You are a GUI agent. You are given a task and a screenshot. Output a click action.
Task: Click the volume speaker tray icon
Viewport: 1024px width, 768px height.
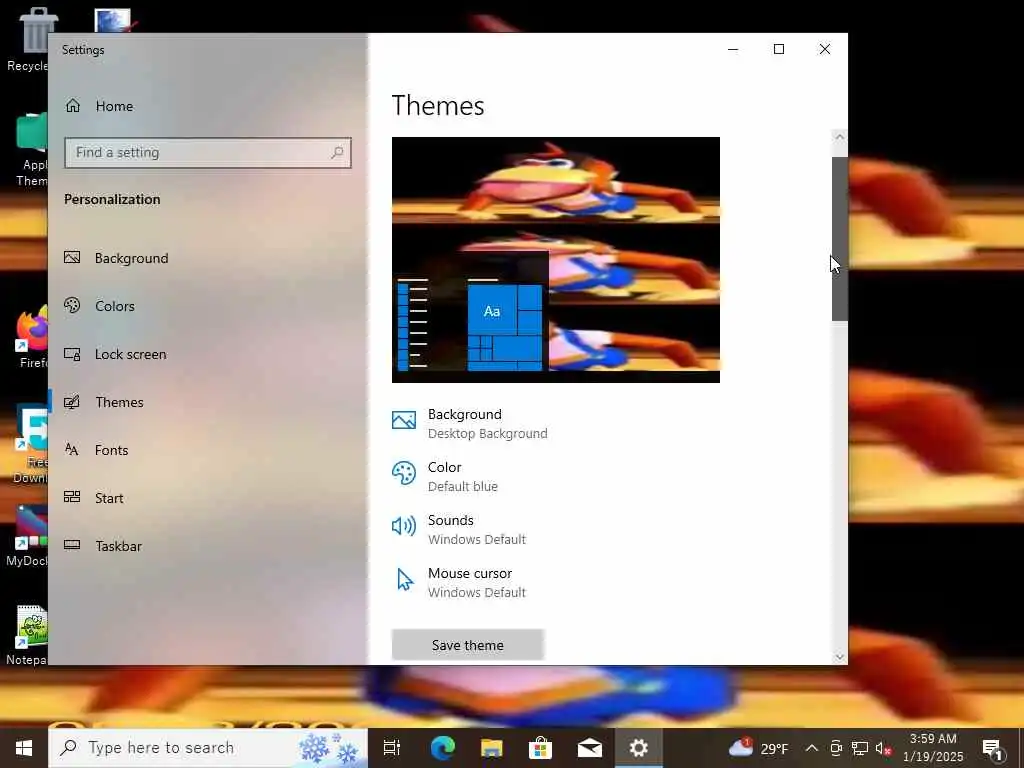883,748
